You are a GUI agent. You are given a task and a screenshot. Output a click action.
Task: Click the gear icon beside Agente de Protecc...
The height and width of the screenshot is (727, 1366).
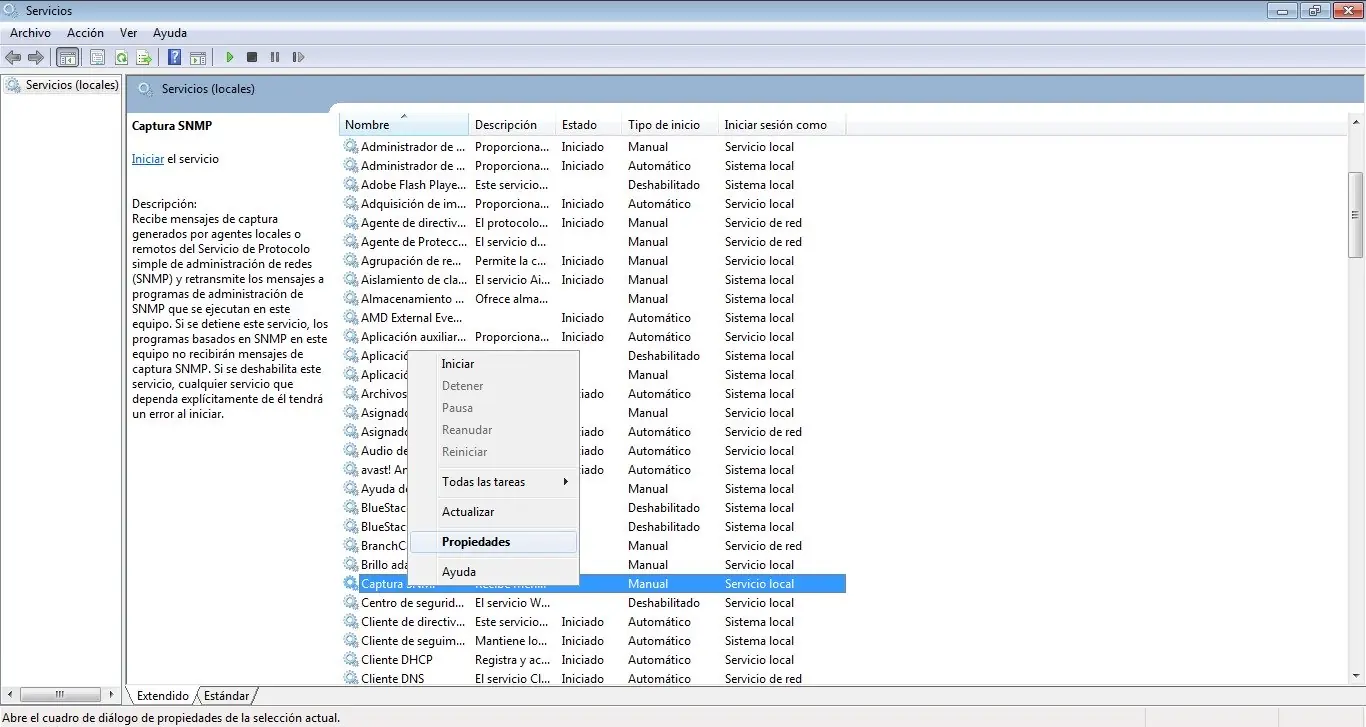(351, 242)
